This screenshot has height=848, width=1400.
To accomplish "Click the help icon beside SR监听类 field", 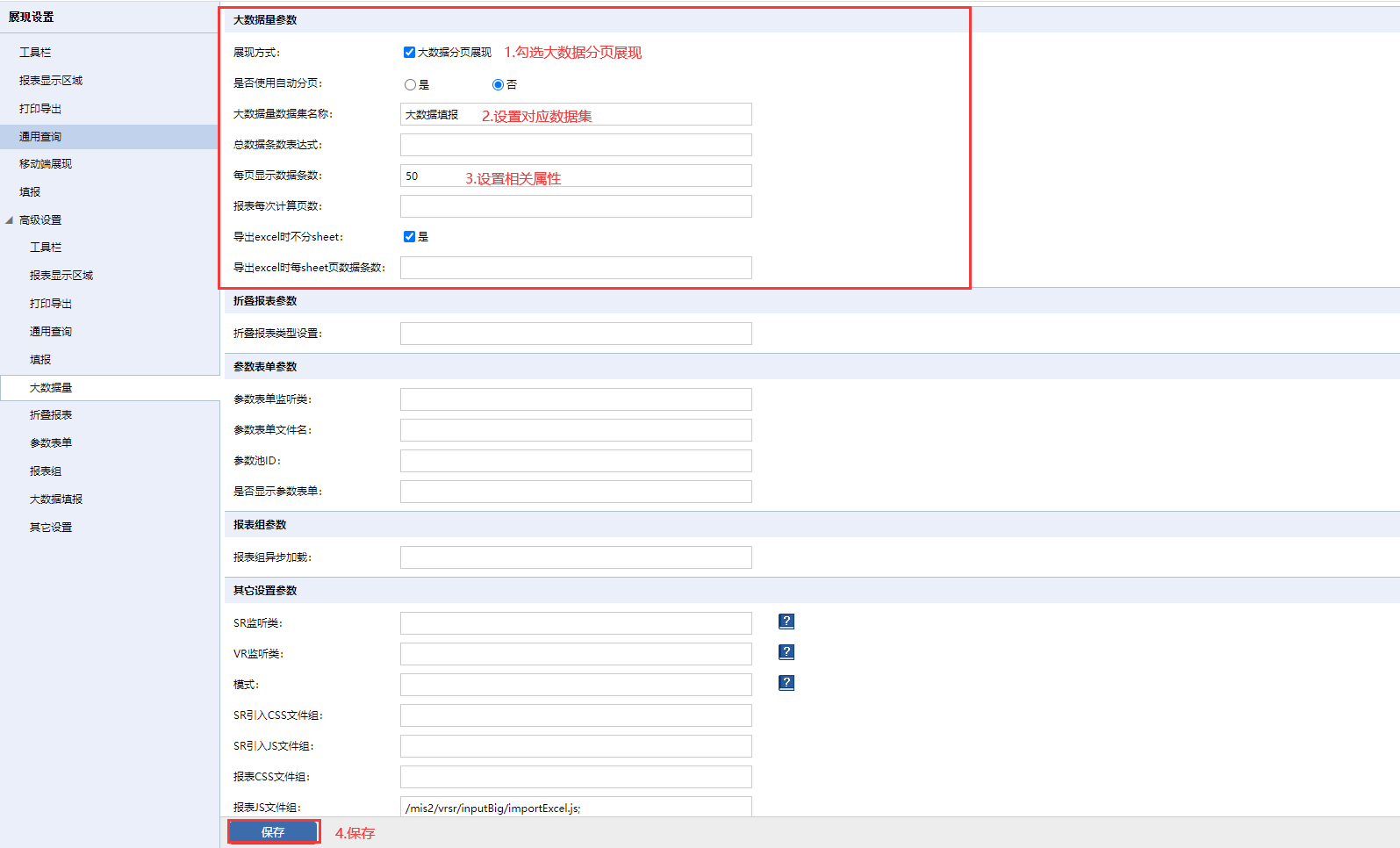I will 786,622.
